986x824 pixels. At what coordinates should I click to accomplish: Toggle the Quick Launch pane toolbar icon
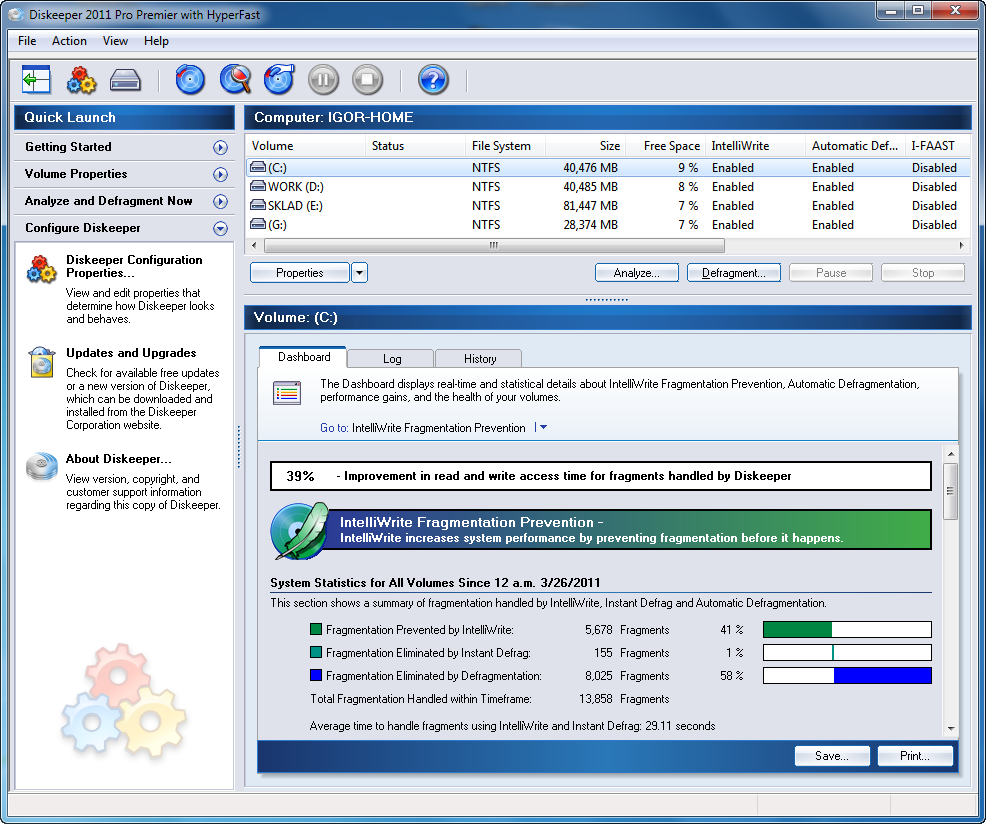[x=36, y=80]
